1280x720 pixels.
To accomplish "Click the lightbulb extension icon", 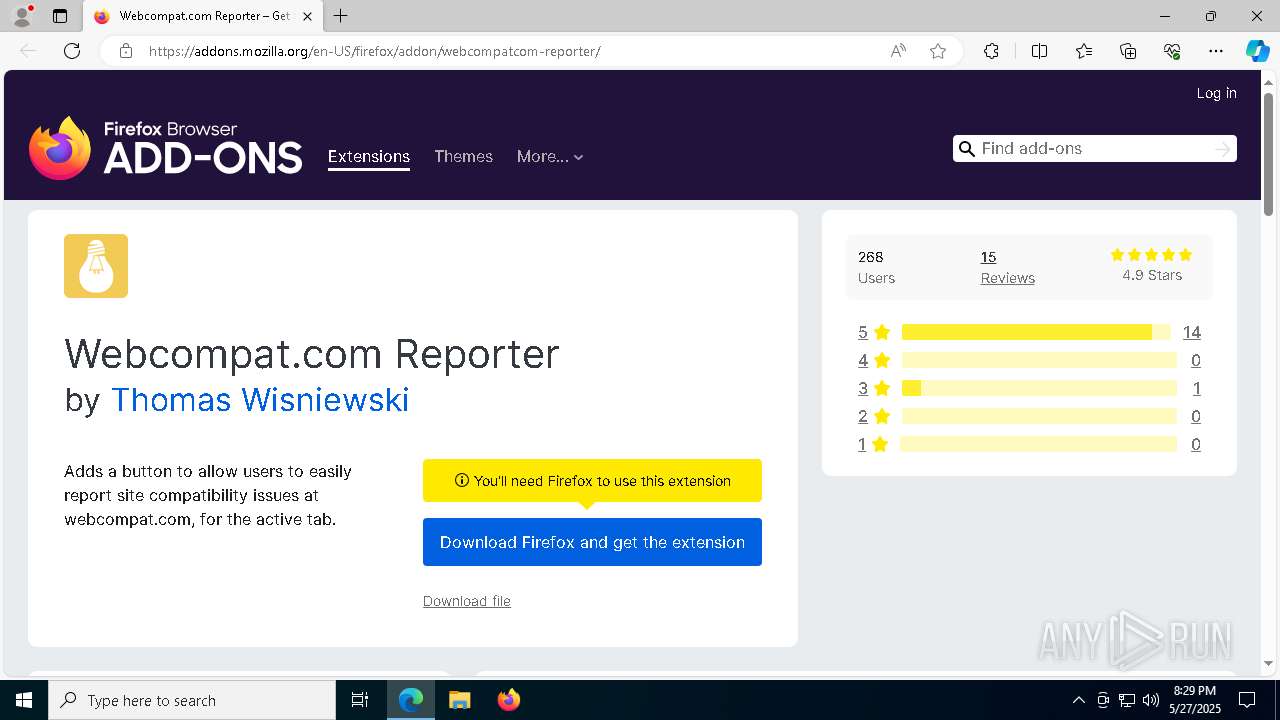I will (96, 266).
